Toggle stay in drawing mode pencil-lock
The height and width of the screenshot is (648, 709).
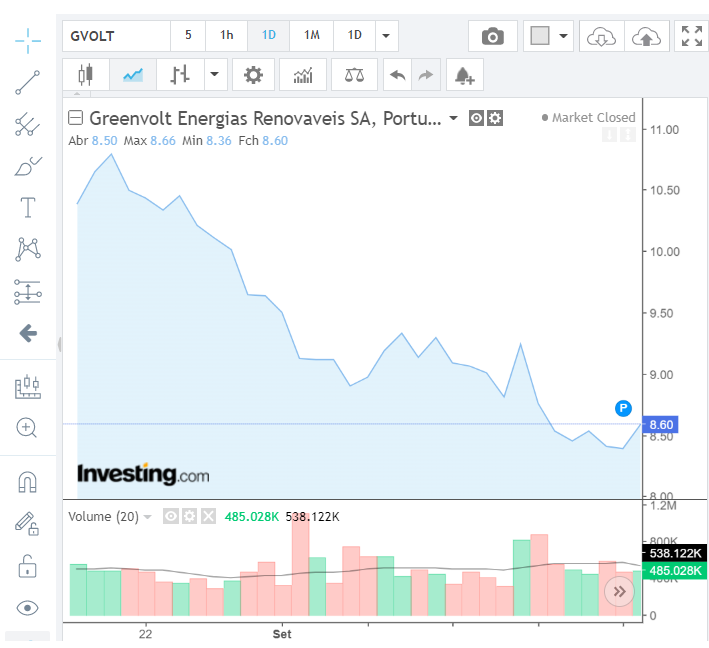27,524
